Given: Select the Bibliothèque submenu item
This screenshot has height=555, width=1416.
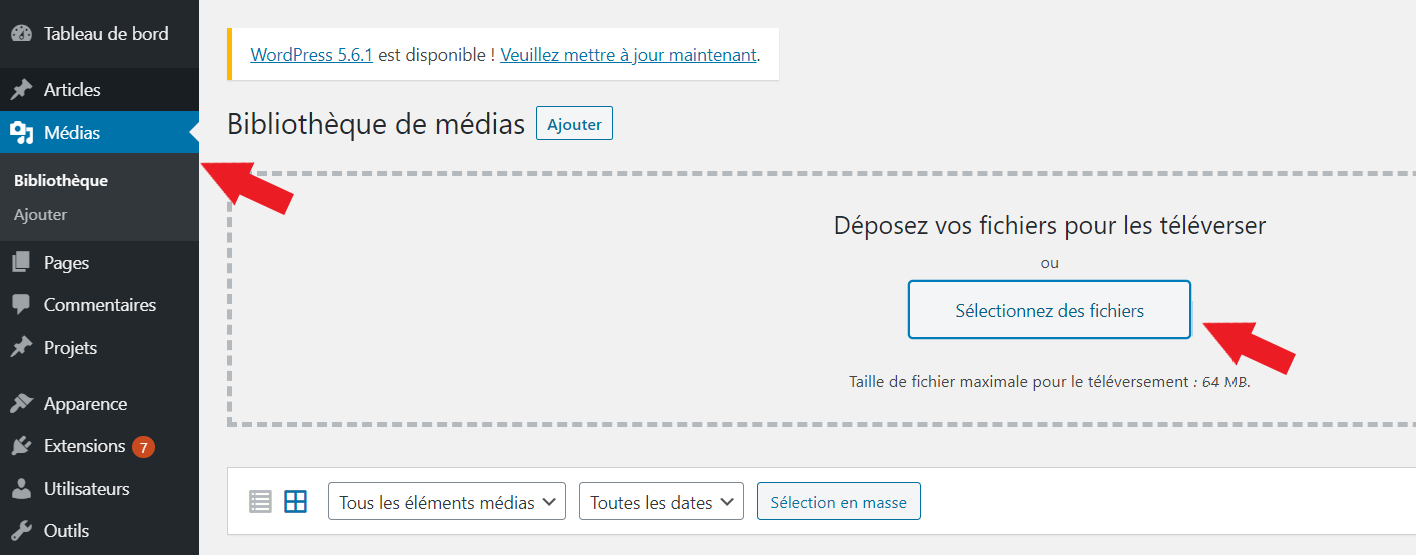Looking at the screenshot, I should (61, 181).
